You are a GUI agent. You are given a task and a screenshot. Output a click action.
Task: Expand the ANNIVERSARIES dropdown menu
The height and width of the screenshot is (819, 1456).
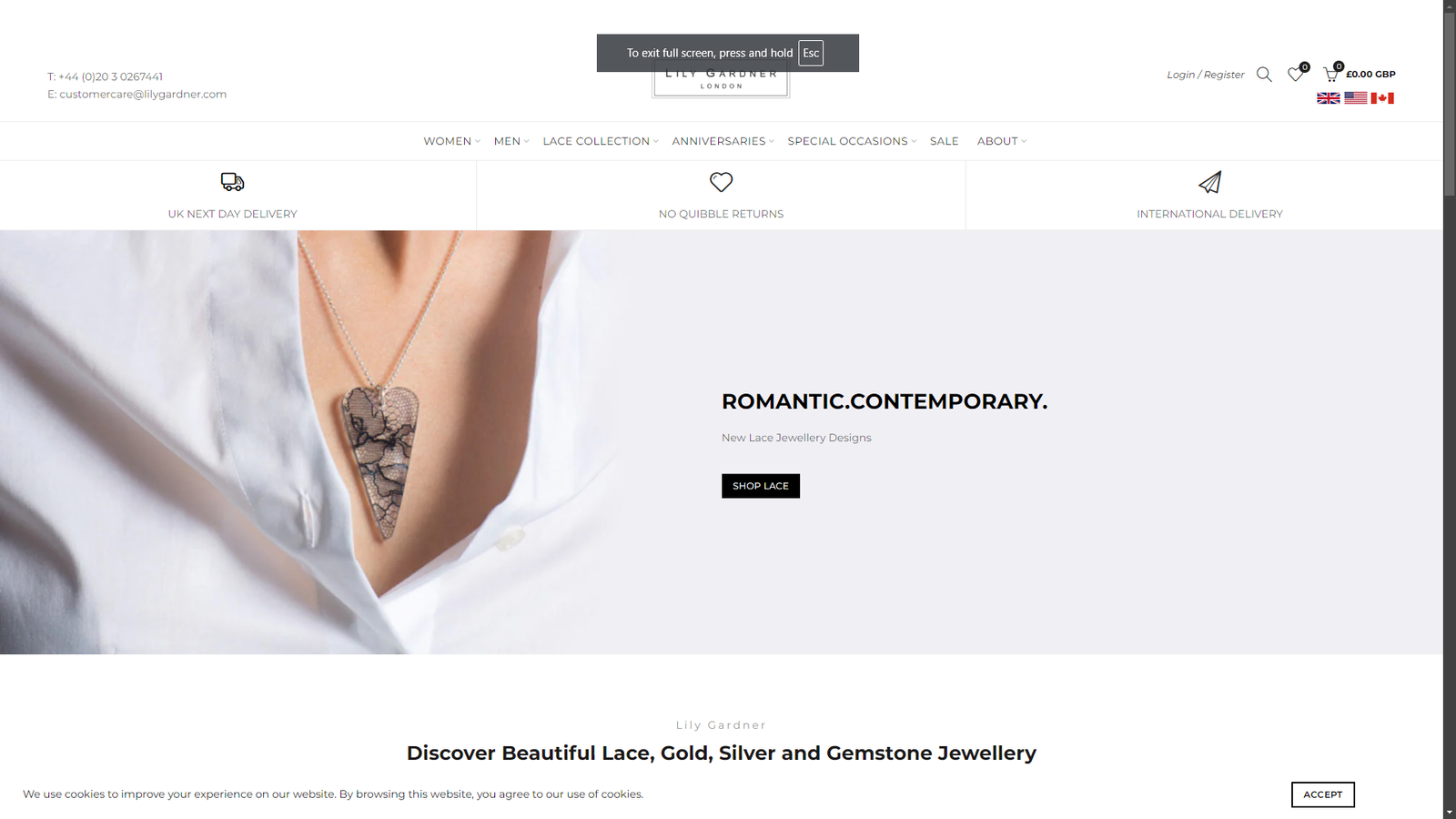723,141
